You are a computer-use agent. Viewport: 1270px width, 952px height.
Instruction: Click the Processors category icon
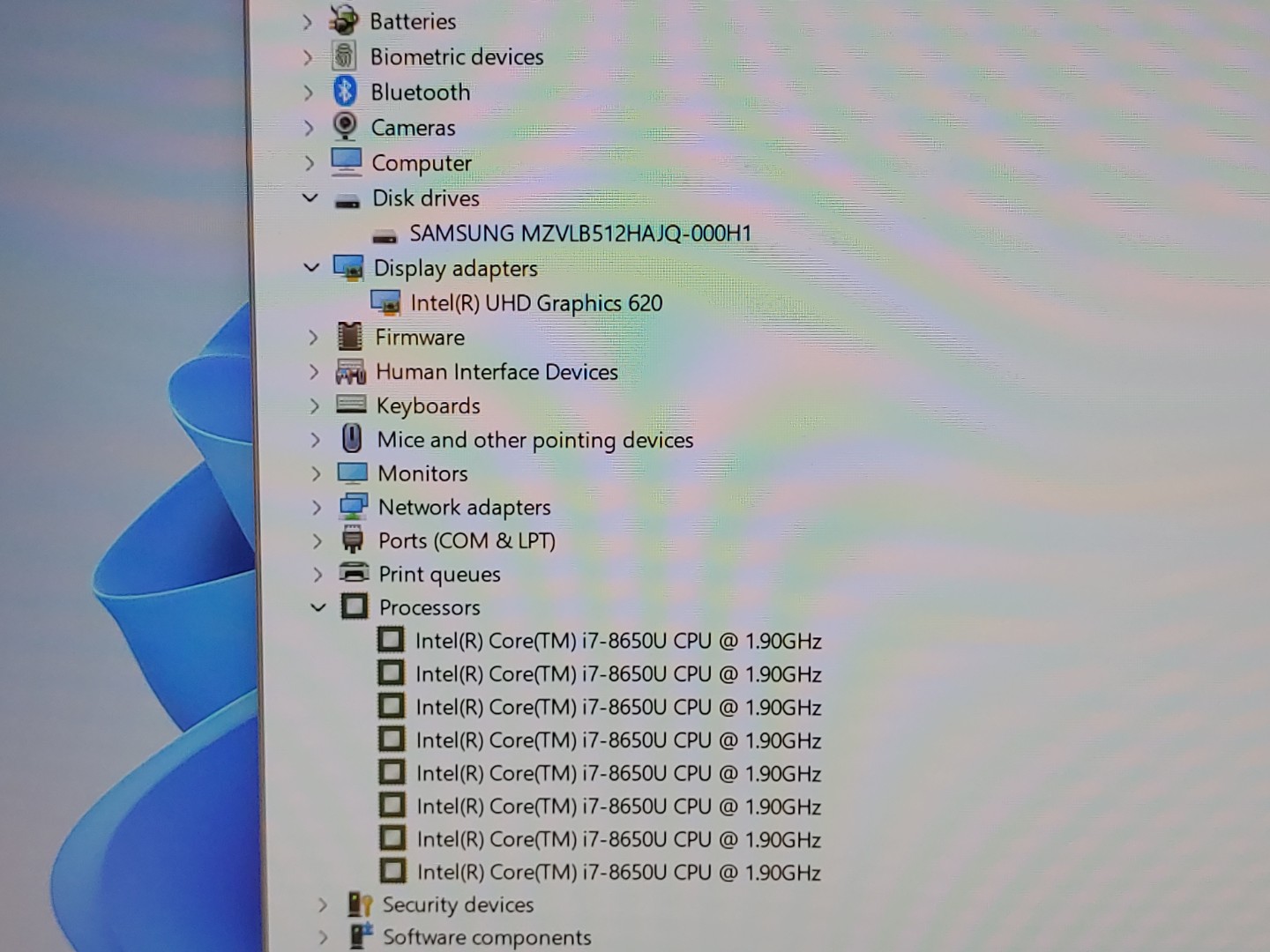coord(355,606)
